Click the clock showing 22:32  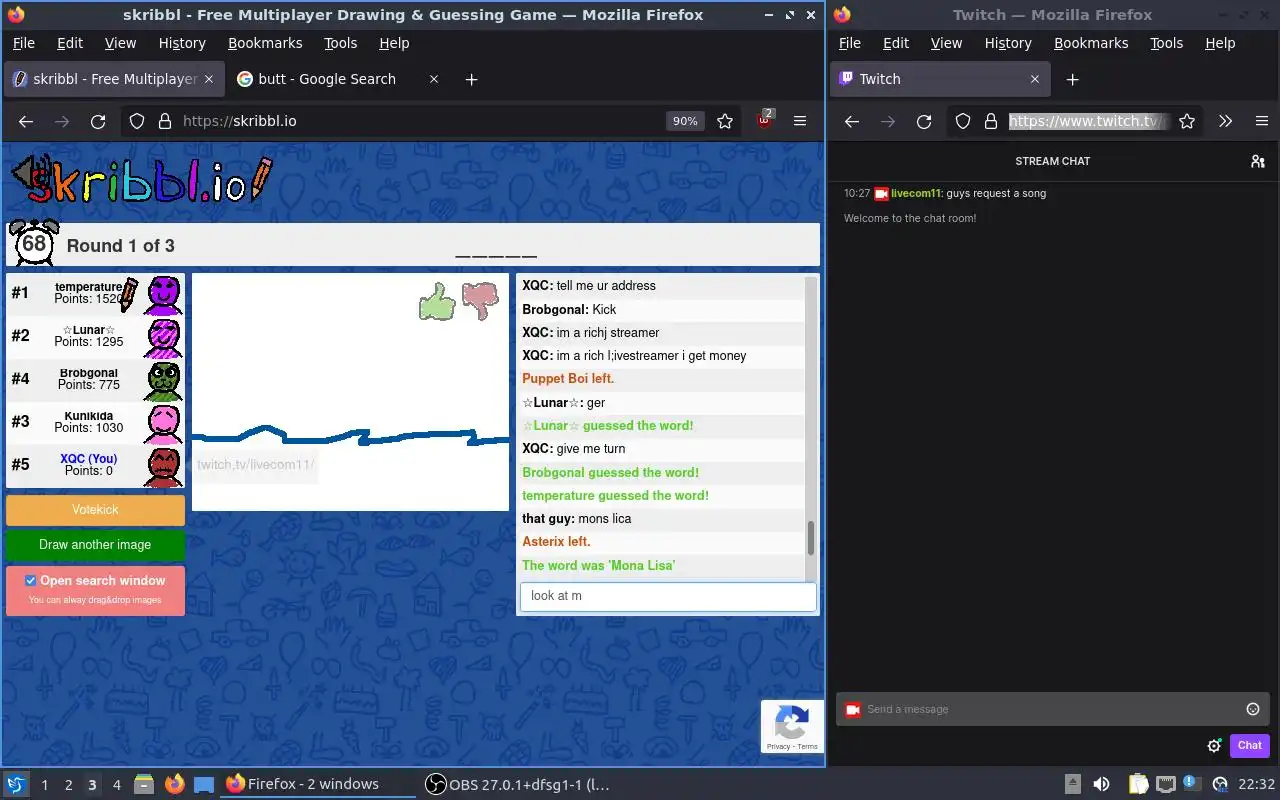pos(1256,784)
